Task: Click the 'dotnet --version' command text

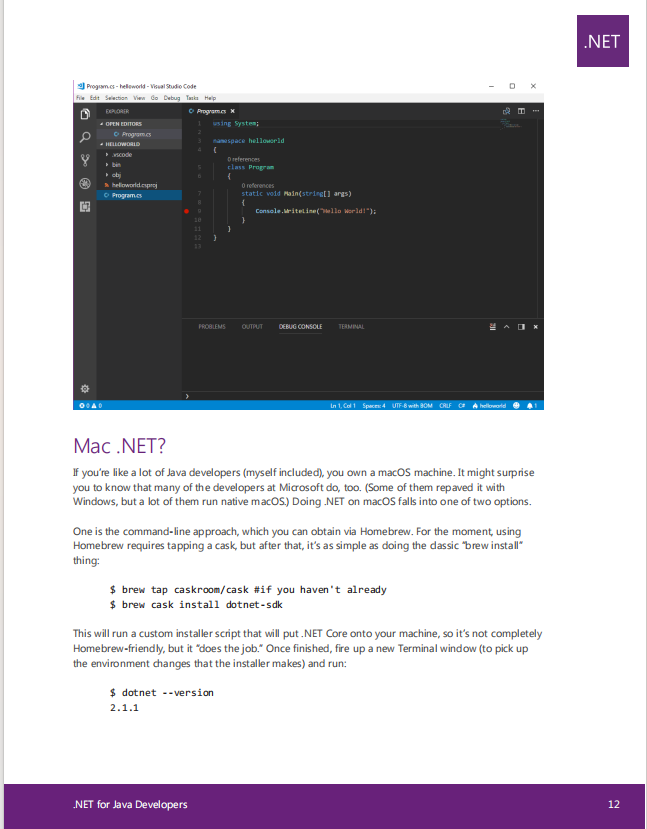Action: tap(168, 693)
